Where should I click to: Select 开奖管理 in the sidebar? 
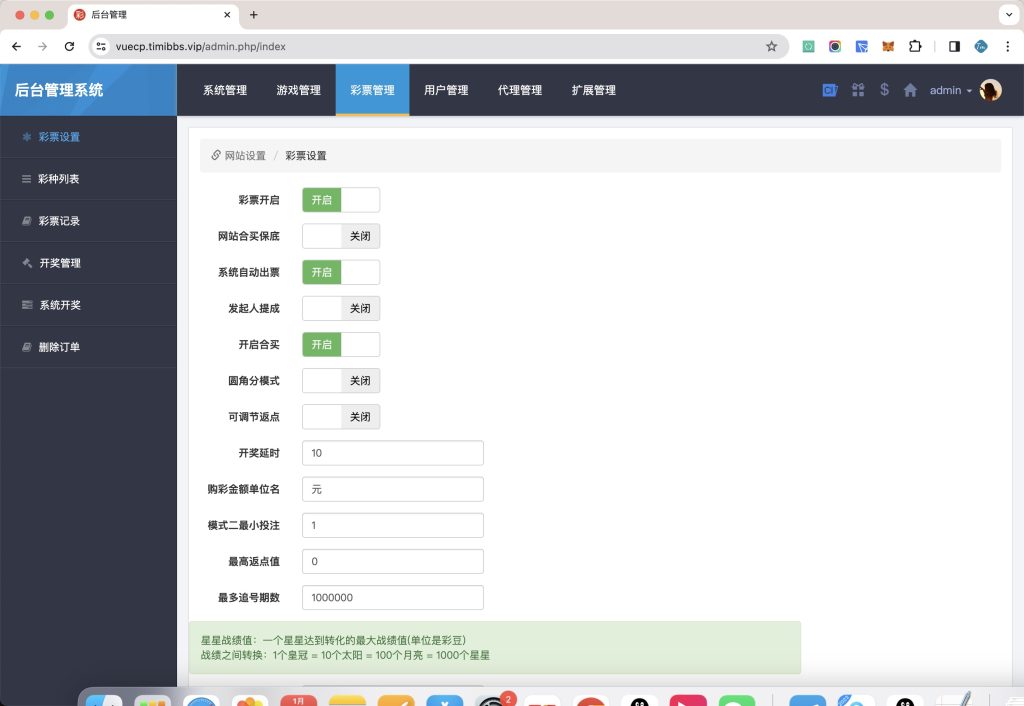pos(58,263)
